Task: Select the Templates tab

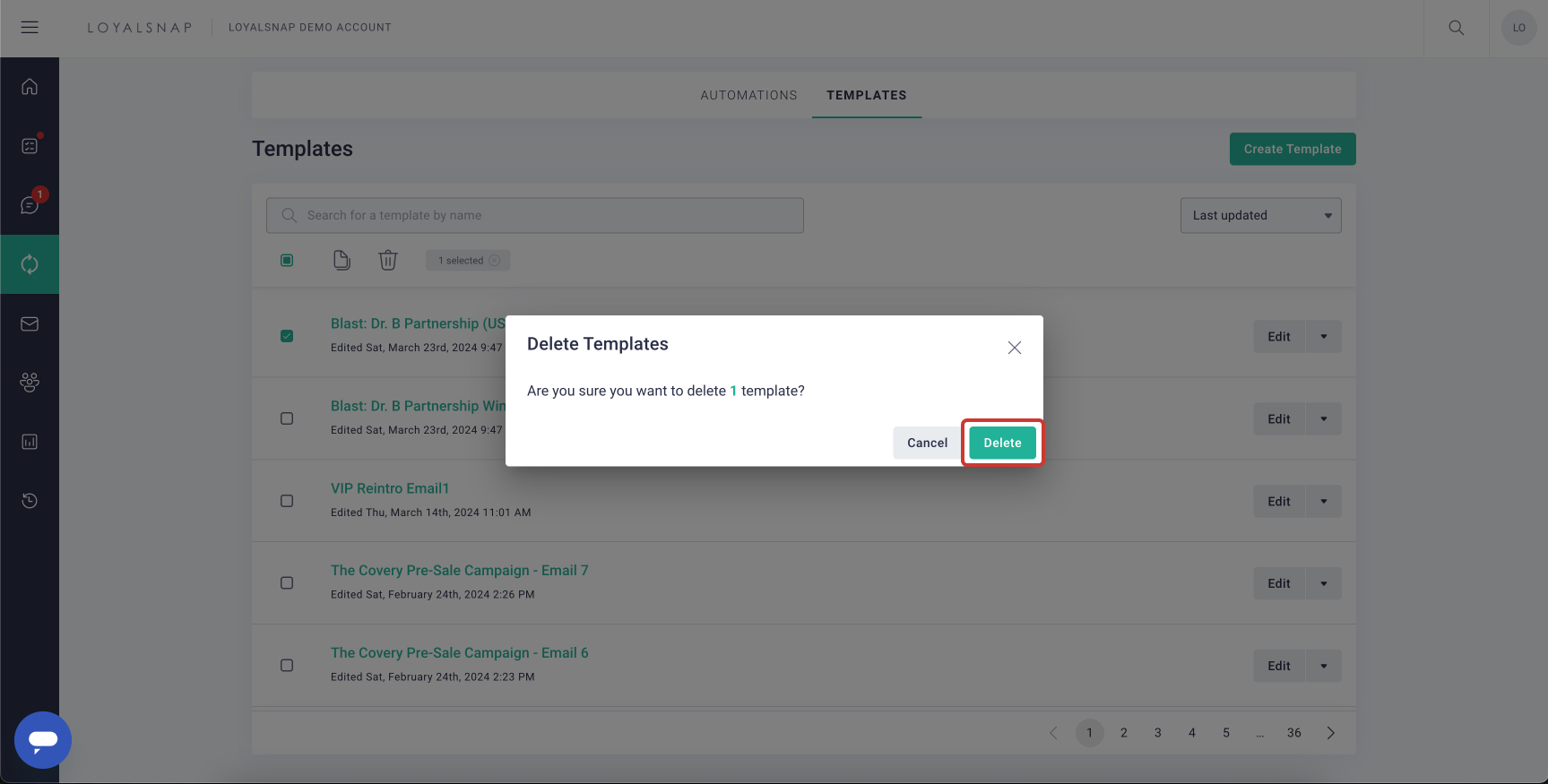Action: pos(866,95)
